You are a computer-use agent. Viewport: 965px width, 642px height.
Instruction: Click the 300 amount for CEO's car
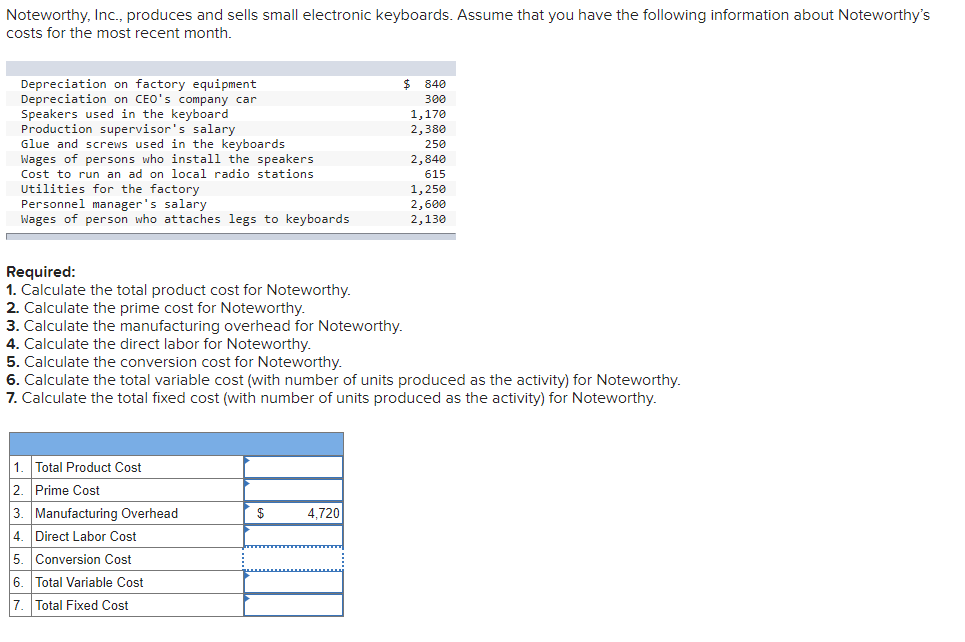pos(435,99)
